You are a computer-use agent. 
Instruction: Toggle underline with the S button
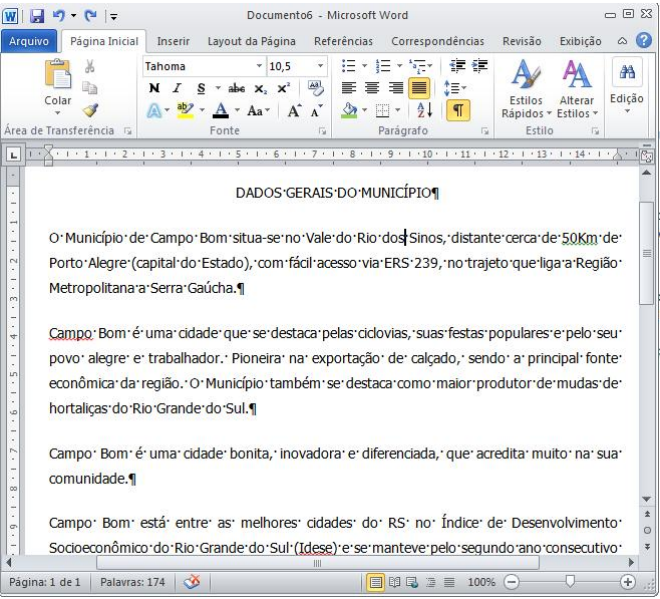coord(201,88)
